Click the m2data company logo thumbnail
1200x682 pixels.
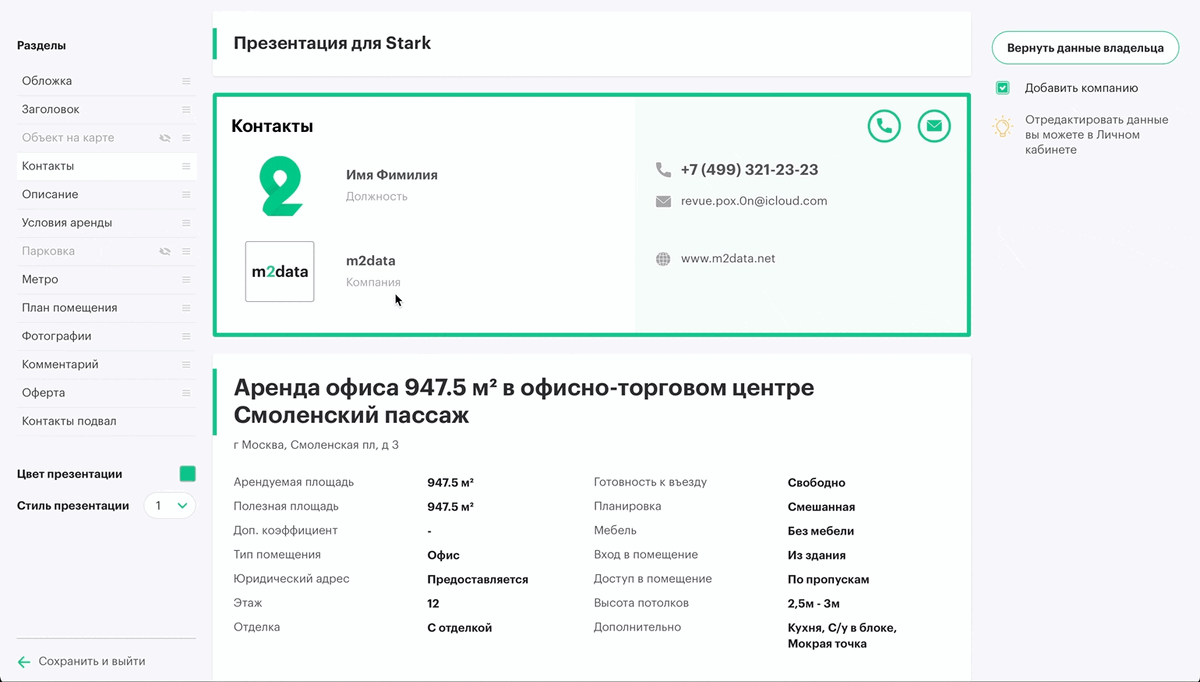tap(280, 271)
